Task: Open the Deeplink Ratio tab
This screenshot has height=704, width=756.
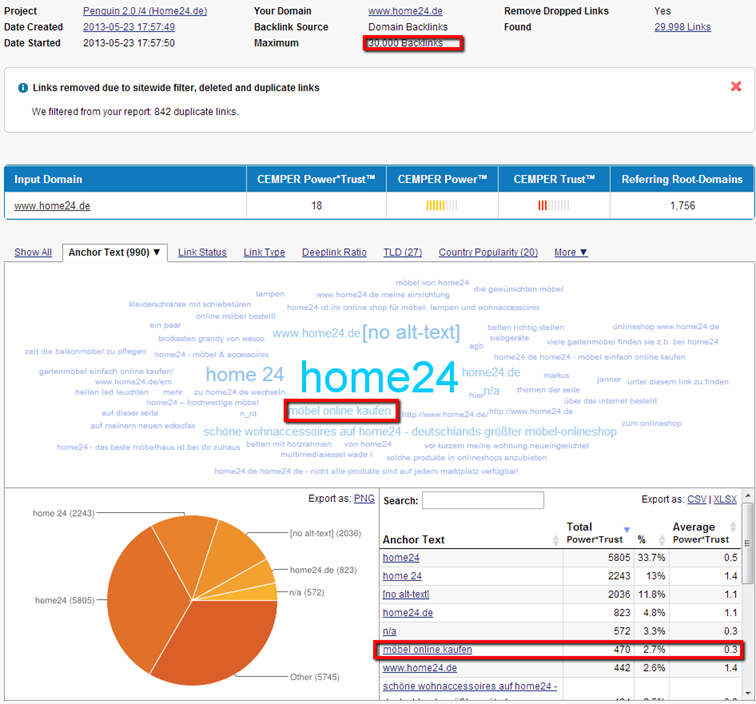Action: click(334, 252)
